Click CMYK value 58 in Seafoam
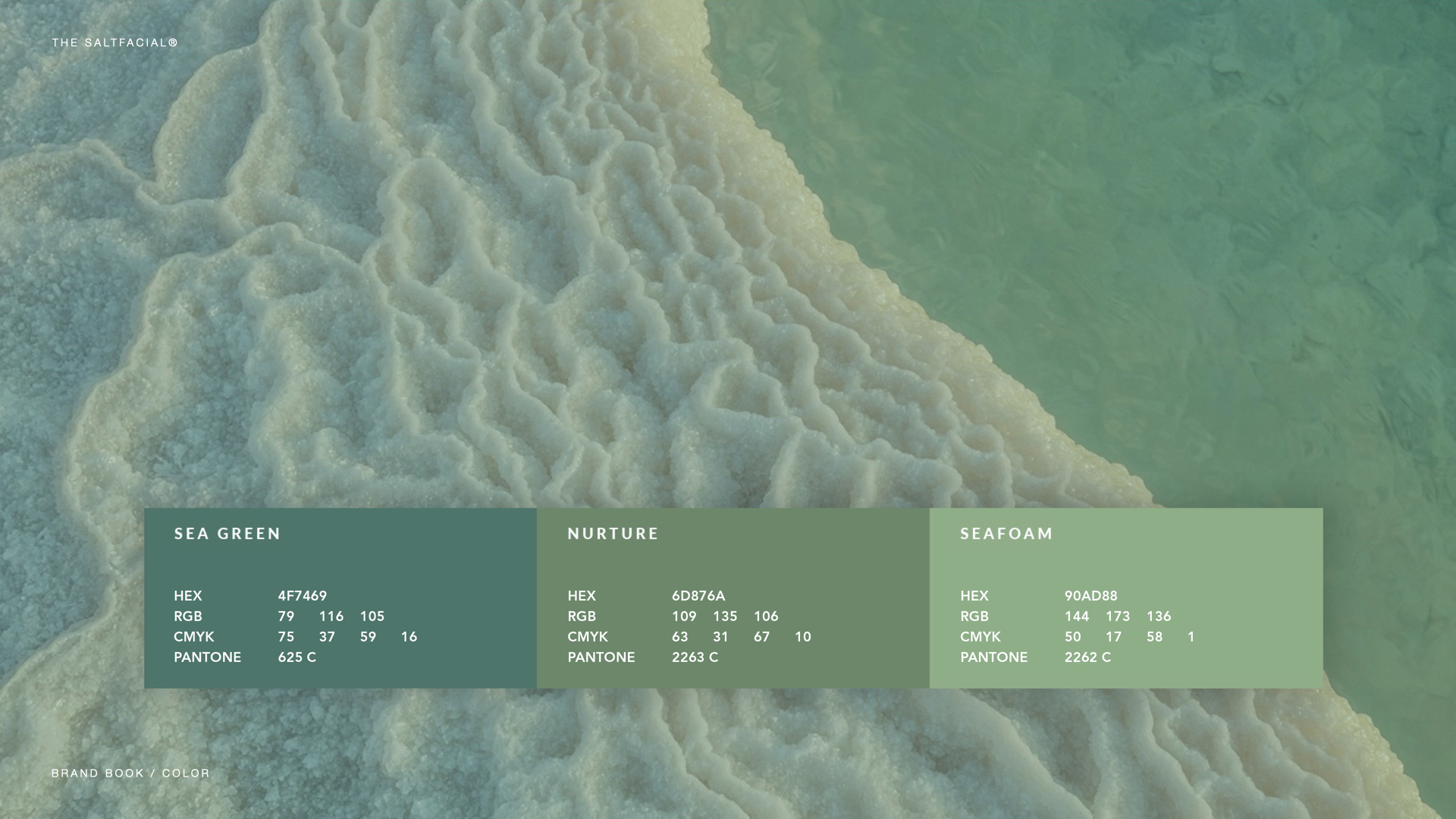Viewport: 1456px width, 819px height. click(x=1154, y=636)
